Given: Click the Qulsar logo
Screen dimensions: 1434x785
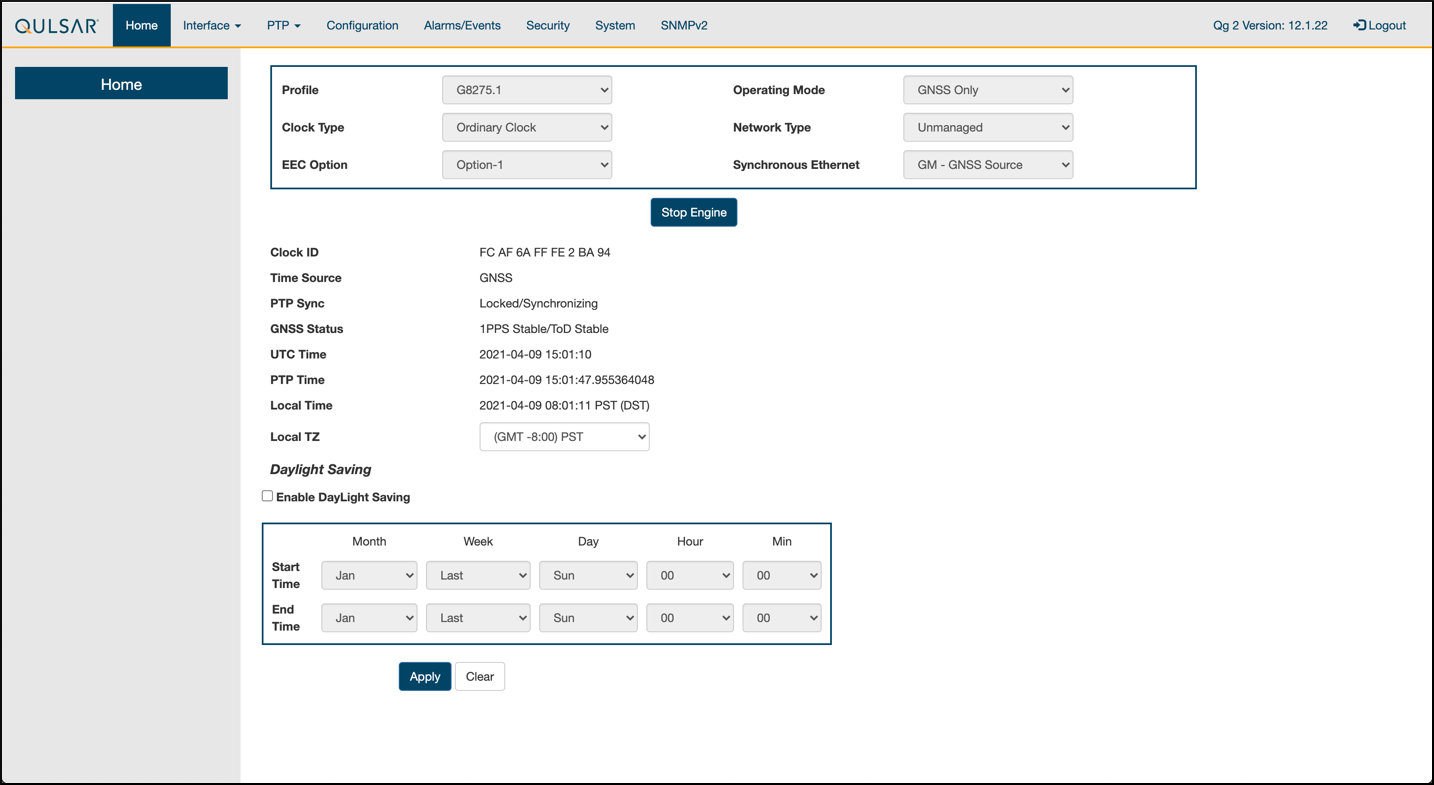Looking at the screenshot, I should pyautogui.click(x=57, y=26).
